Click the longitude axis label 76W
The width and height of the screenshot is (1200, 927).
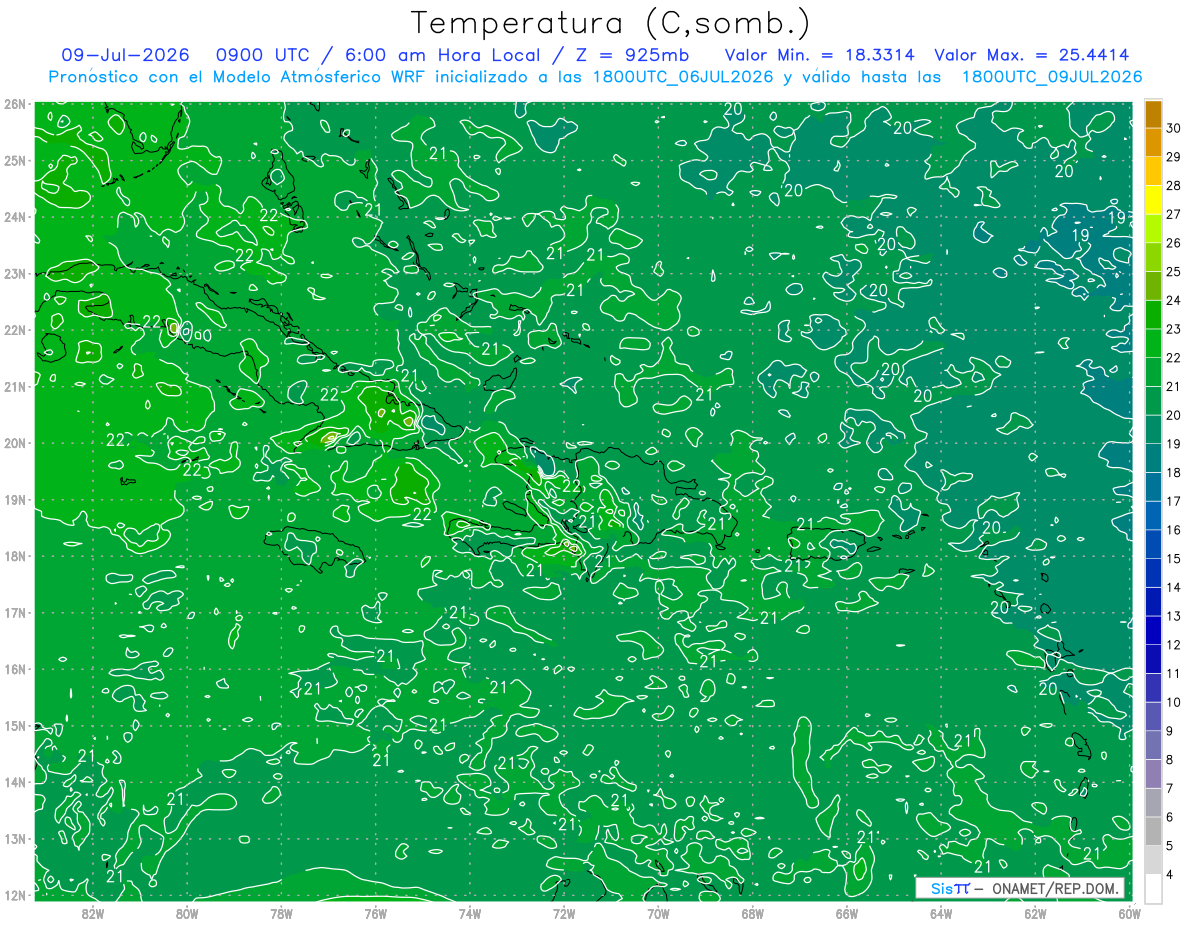375,912
